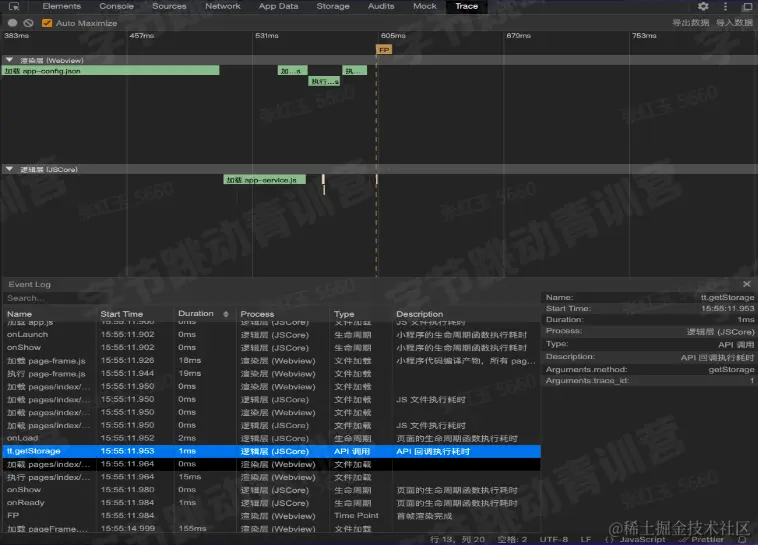The image size is (758, 545).
Task: Select the 加载 page-frame.js row
Action: 271,361
